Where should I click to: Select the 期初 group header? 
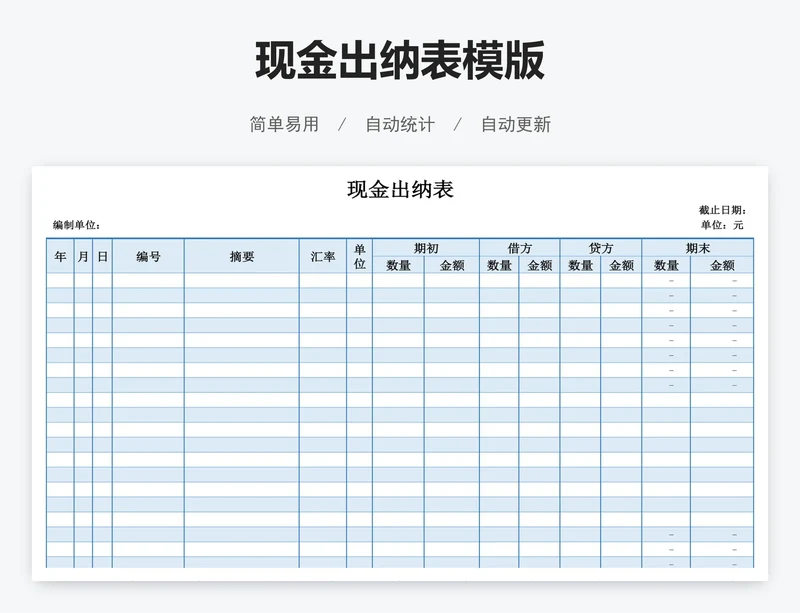(x=426, y=248)
